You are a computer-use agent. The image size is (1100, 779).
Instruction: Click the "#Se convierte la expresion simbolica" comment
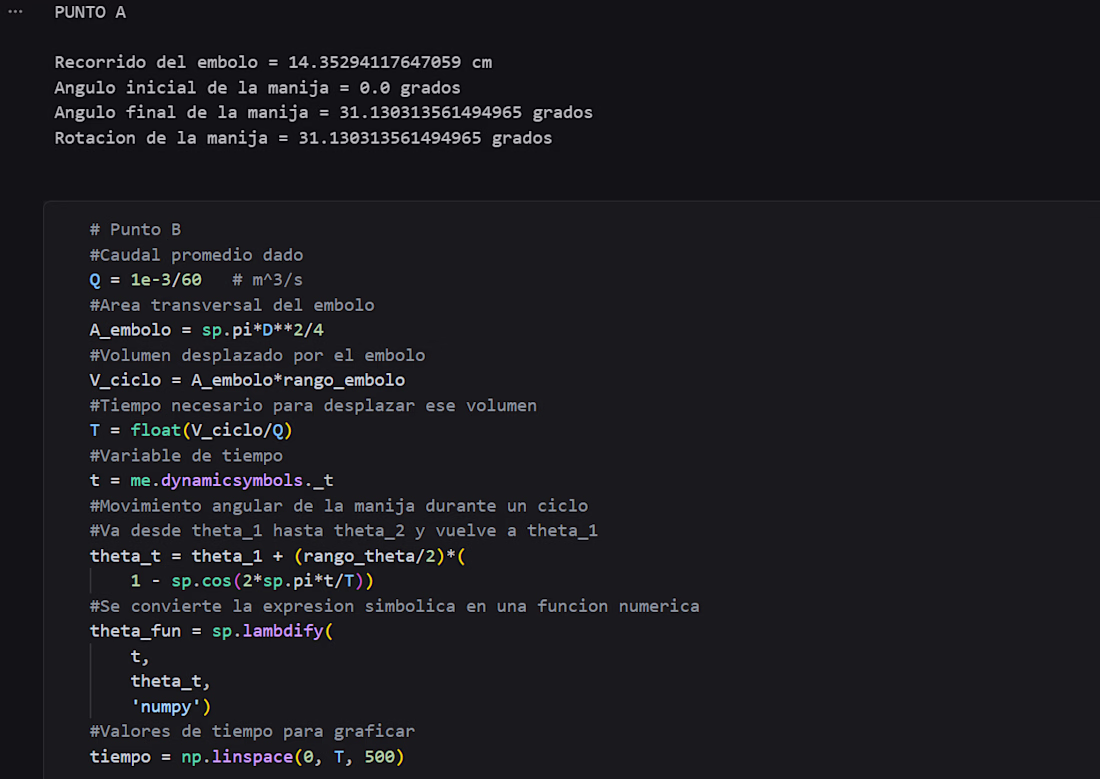pos(395,606)
